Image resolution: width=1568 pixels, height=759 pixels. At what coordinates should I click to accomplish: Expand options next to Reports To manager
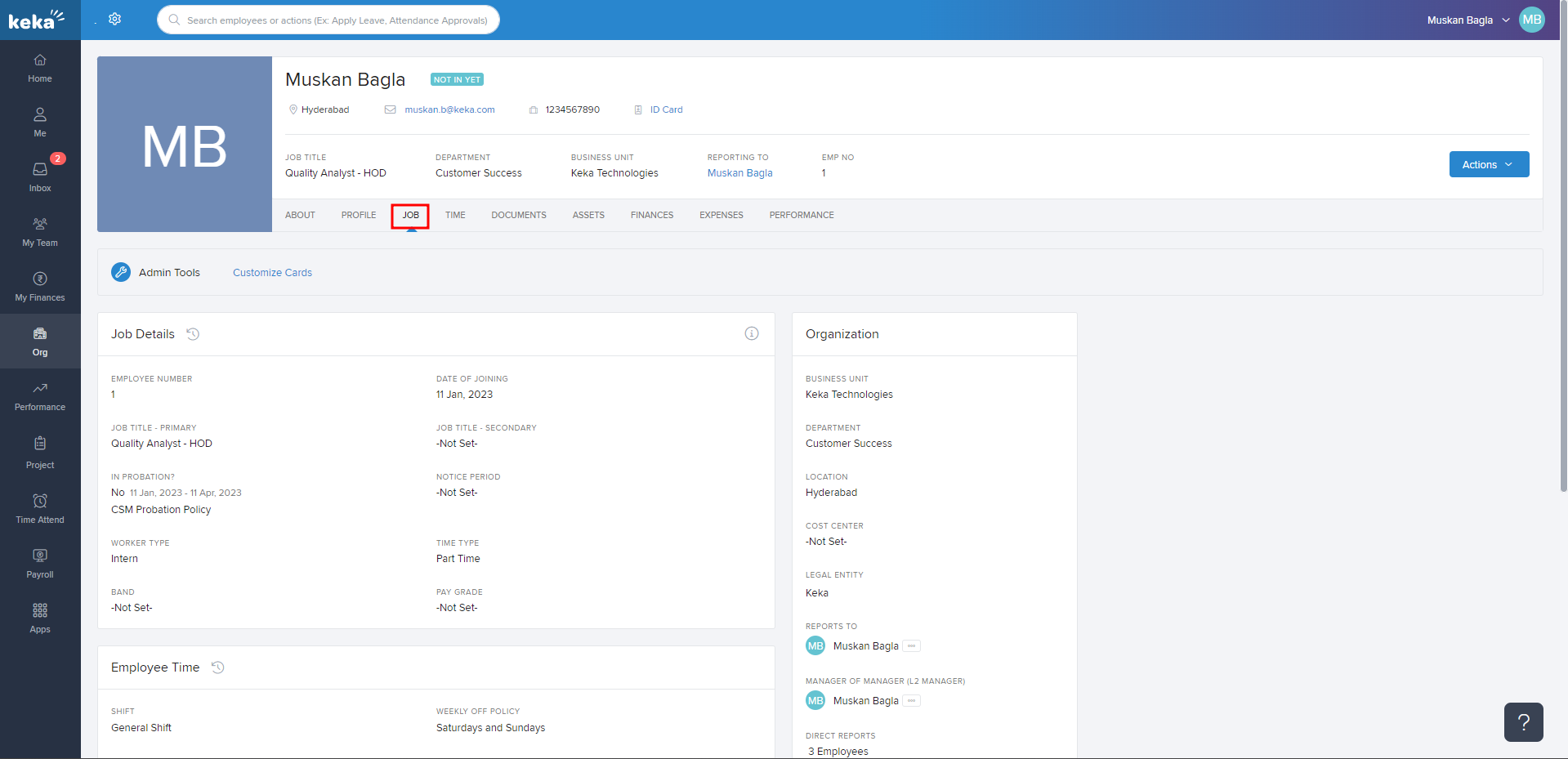[x=912, y=646]
